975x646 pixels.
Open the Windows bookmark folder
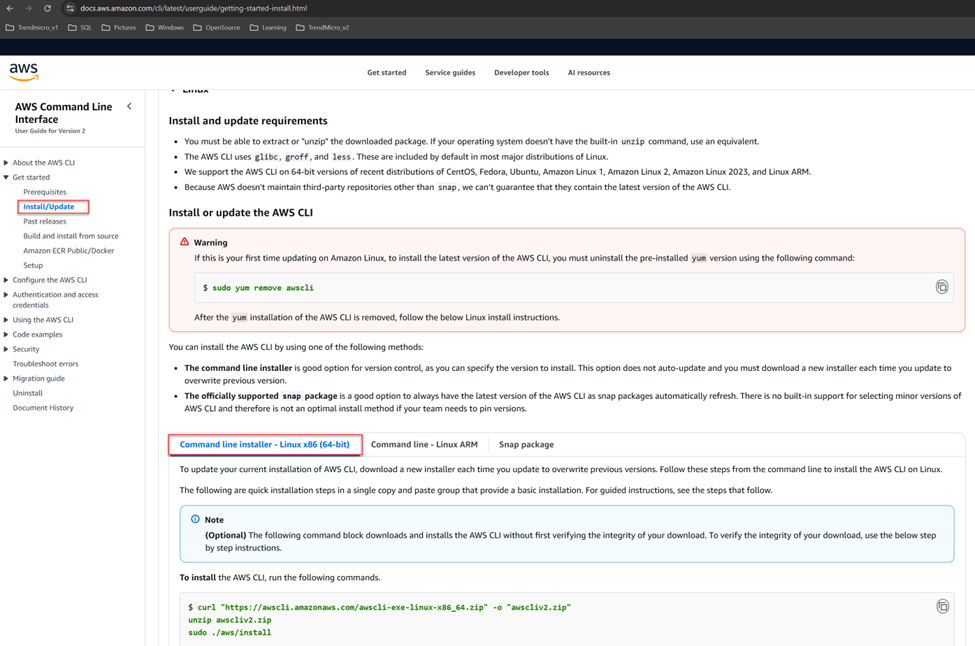point(165,27)
